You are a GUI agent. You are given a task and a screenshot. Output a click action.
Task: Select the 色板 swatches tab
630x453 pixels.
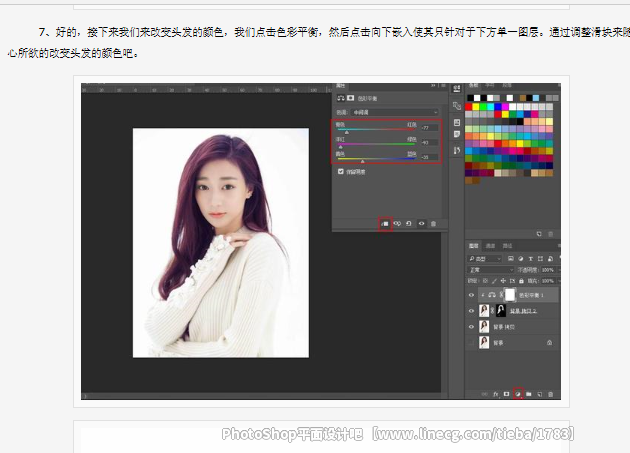[474, 86]
